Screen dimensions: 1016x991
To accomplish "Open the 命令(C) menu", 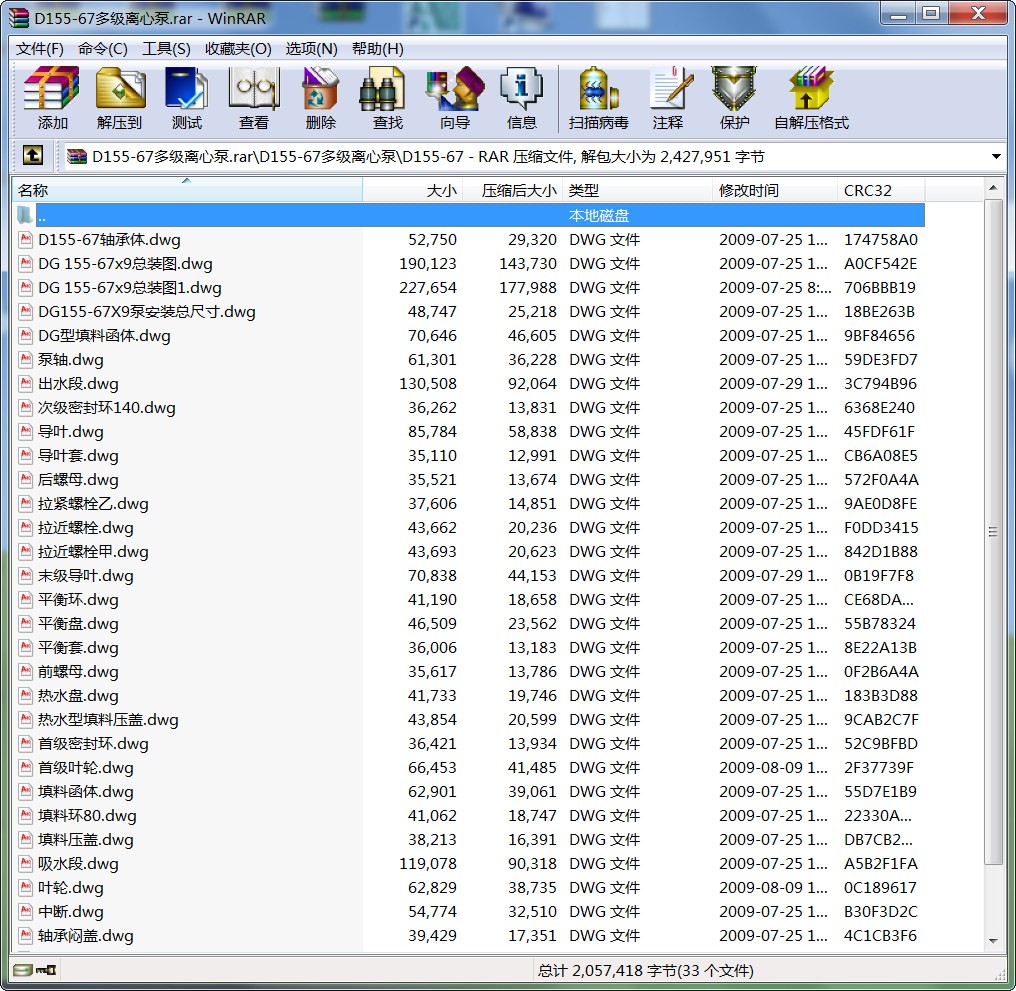I will point(102,49).
